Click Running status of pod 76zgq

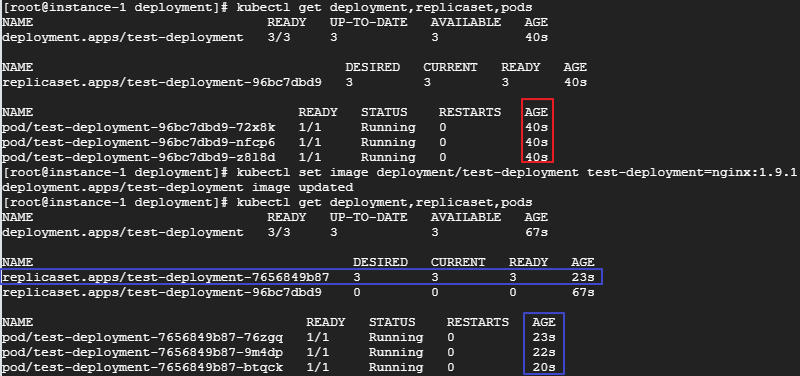tap(396, 337)
